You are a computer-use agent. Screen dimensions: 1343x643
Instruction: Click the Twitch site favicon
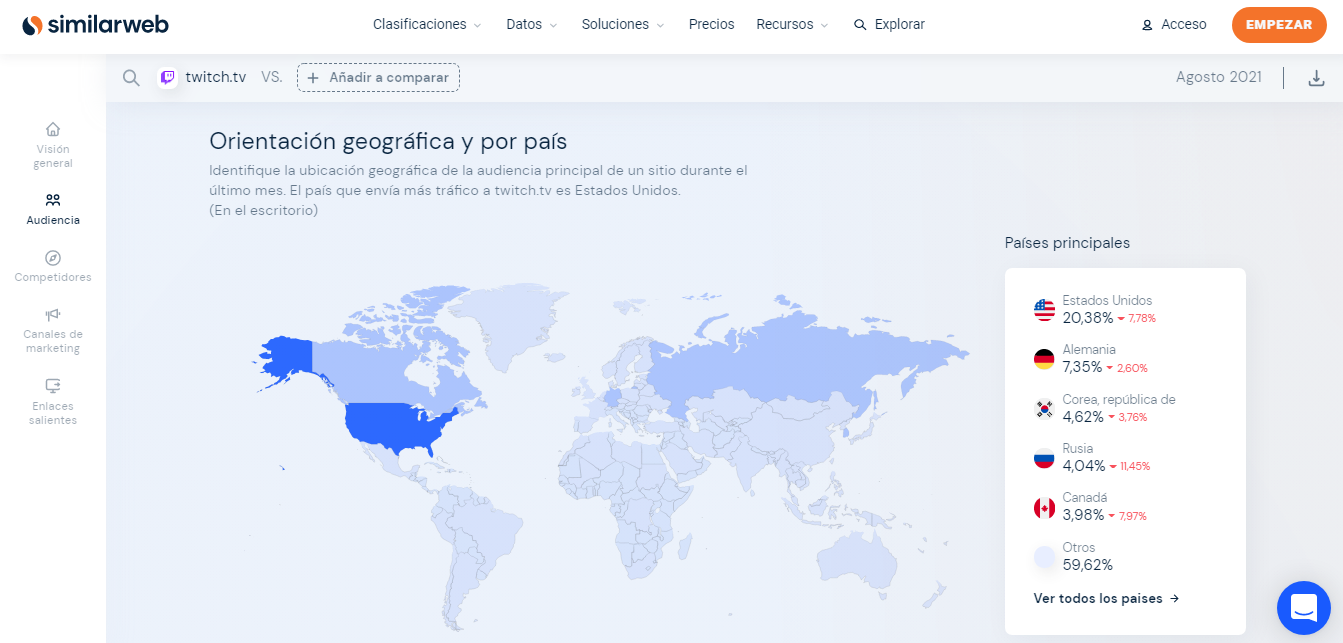168,77
